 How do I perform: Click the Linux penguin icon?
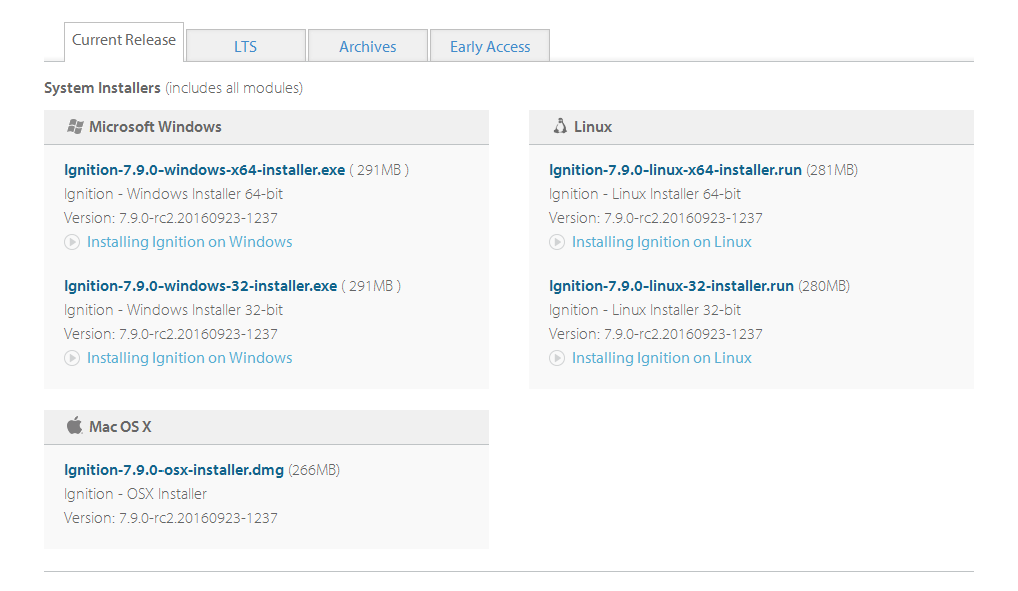[x=560, y=127]
